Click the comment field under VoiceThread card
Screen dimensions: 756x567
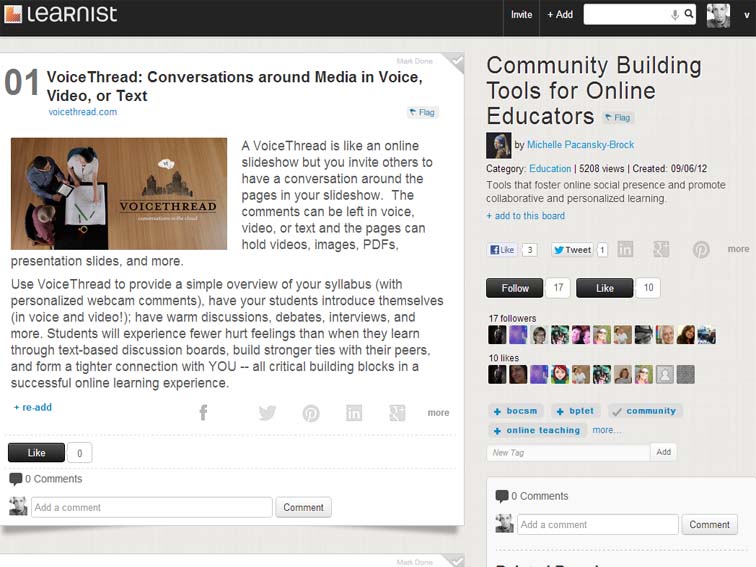[x=152, y=507]
